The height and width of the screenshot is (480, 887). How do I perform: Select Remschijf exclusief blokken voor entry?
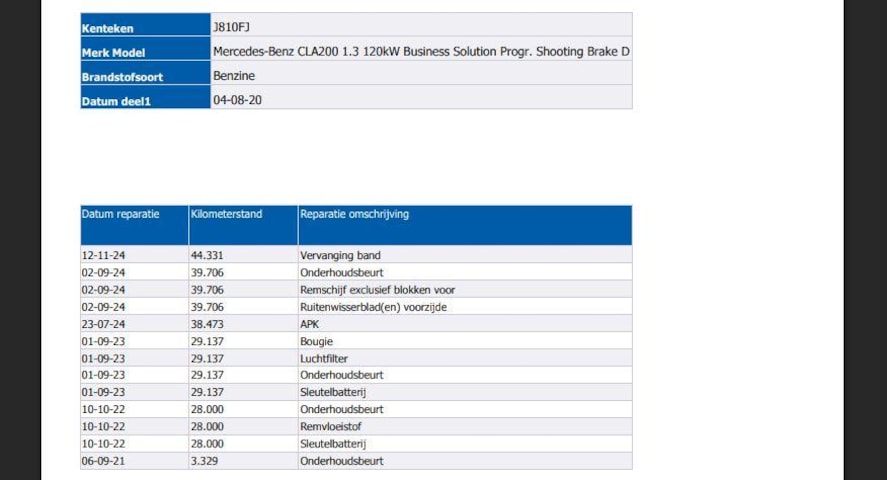click(377, 290)
